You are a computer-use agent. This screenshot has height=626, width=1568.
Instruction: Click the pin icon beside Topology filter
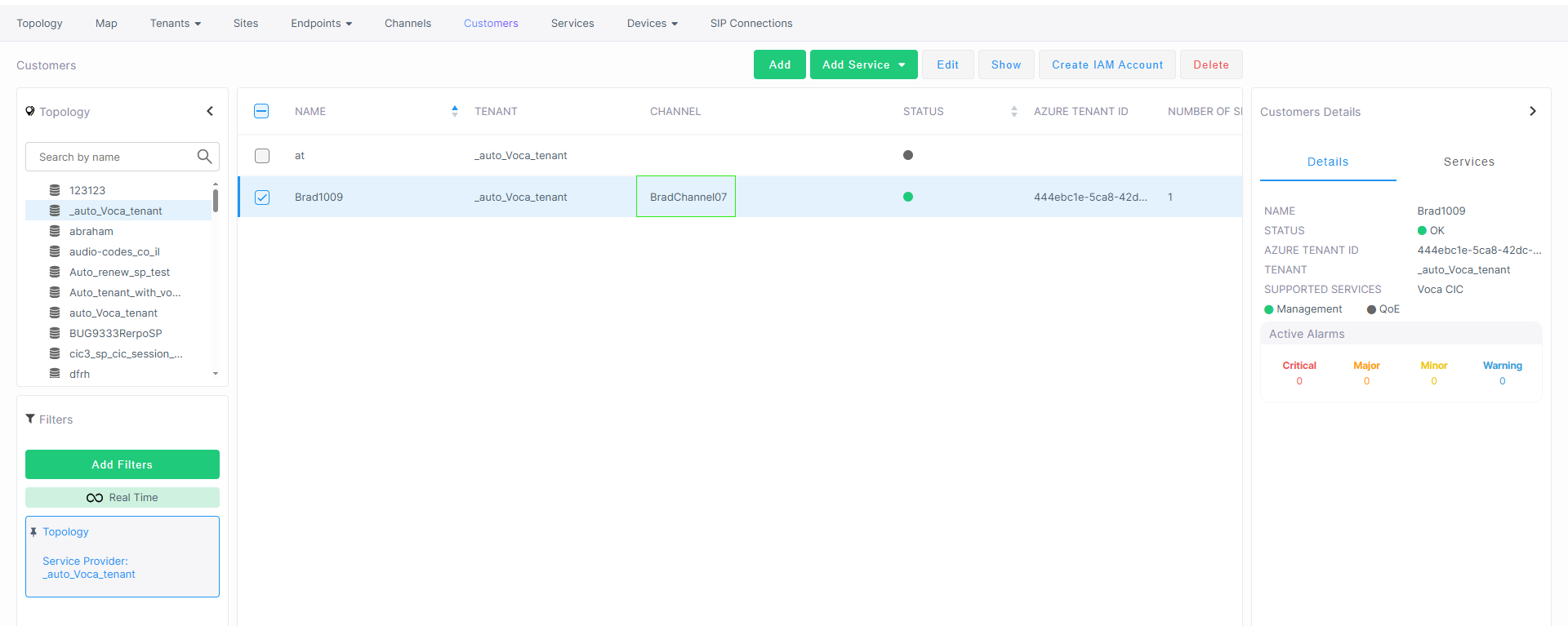pos(33,531)
